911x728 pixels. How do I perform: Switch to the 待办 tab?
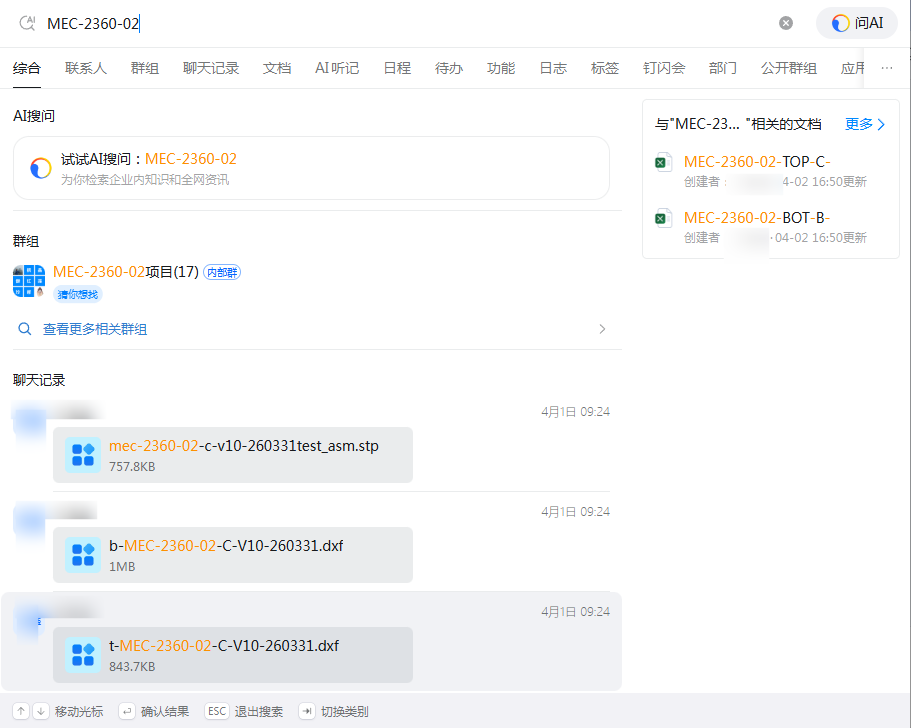449,68
